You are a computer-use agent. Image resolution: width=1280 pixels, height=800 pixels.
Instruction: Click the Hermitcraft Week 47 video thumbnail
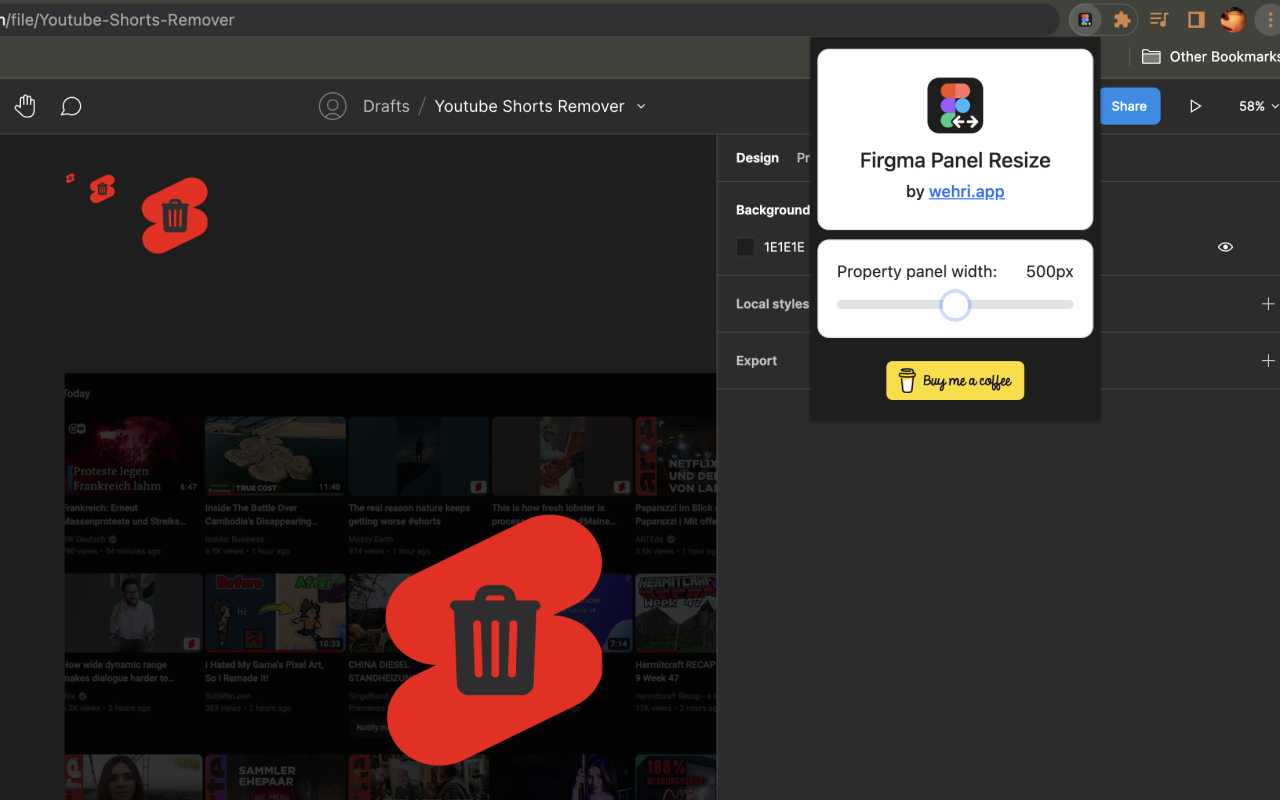pyautogui.click(x=675, y=612)
